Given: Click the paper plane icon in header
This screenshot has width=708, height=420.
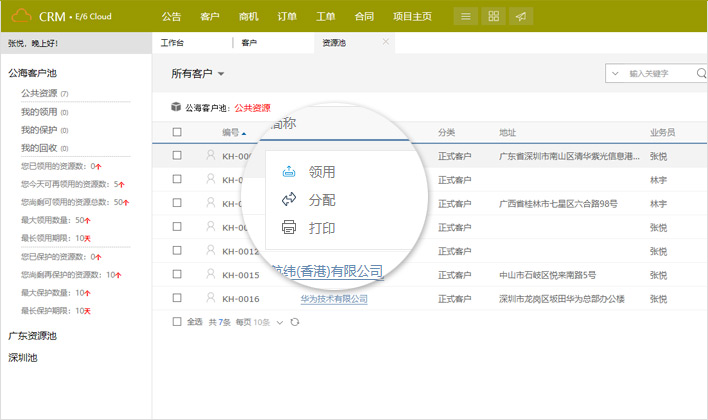Looking at the screenshot, I should [521, 17].
